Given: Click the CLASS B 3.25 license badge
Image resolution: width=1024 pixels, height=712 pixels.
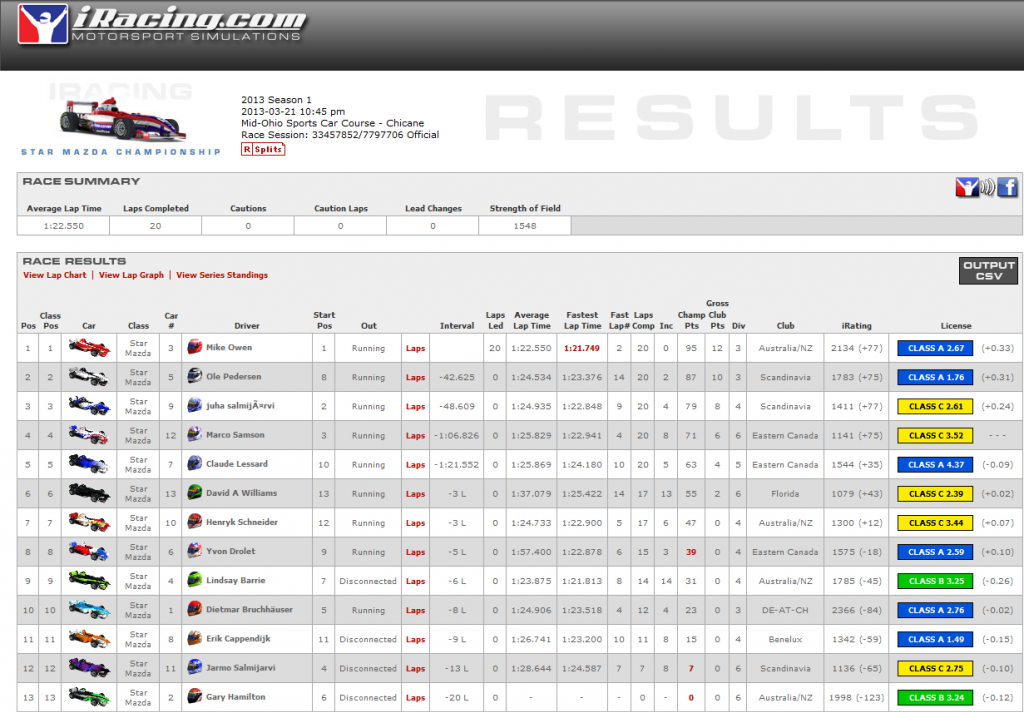Looking at the screenshot, I should (935, 581).
